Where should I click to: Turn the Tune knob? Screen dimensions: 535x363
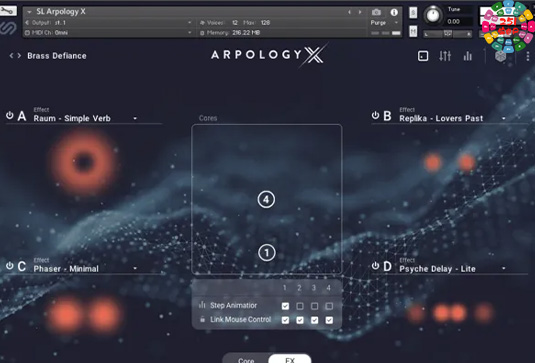(x=433, y=15)
